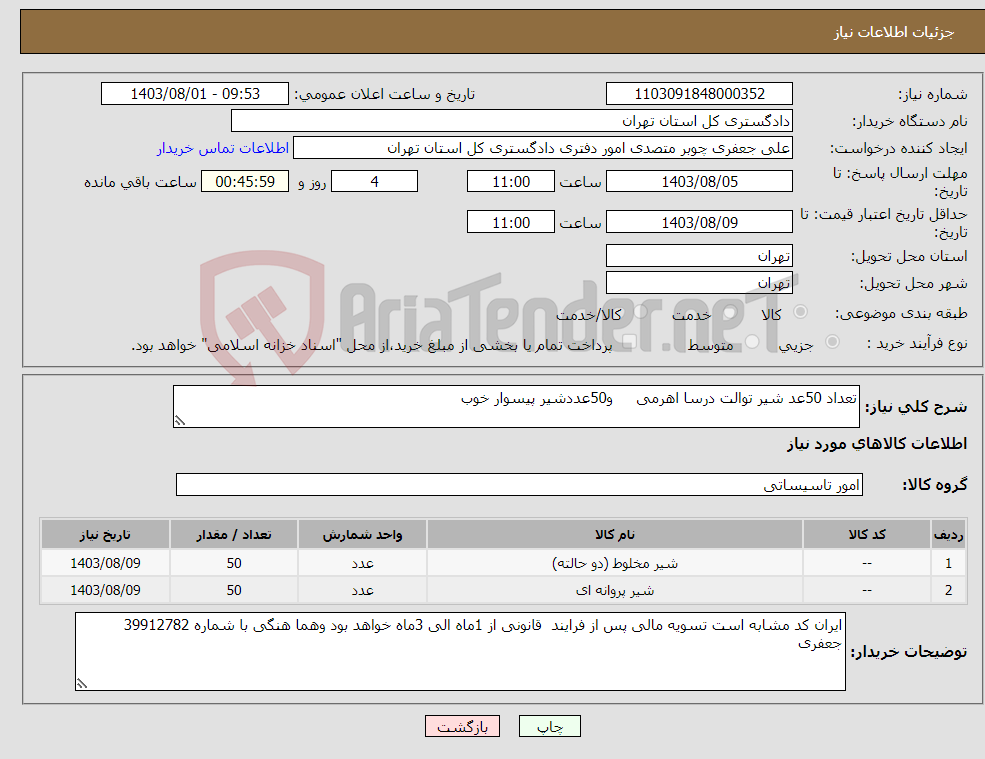Click the price validity date 1403/08/09
The image size is (985, 759).
pyautogui.click(x=699, y=222)
